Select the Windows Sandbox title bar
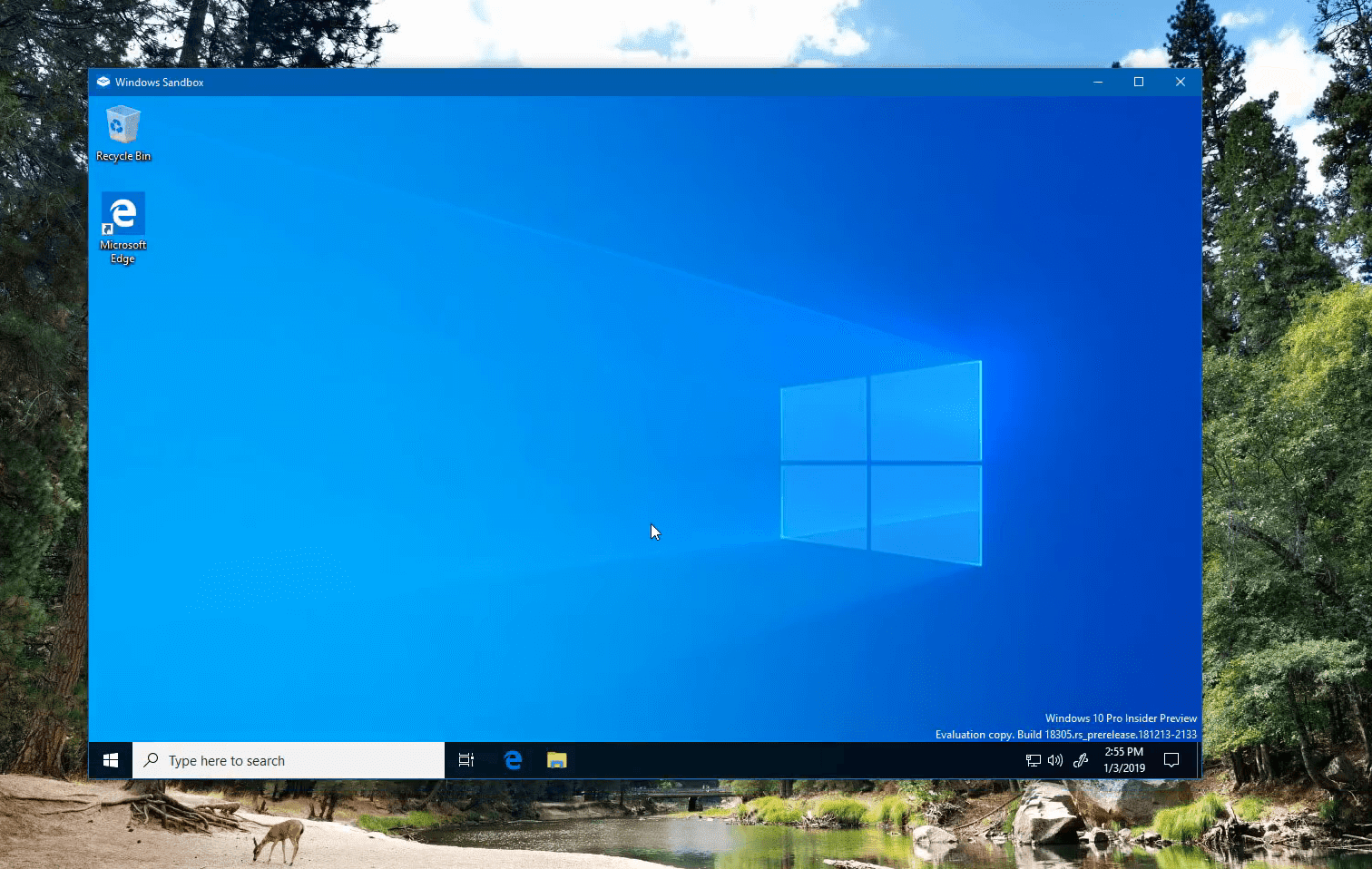 tap(544, 82)
